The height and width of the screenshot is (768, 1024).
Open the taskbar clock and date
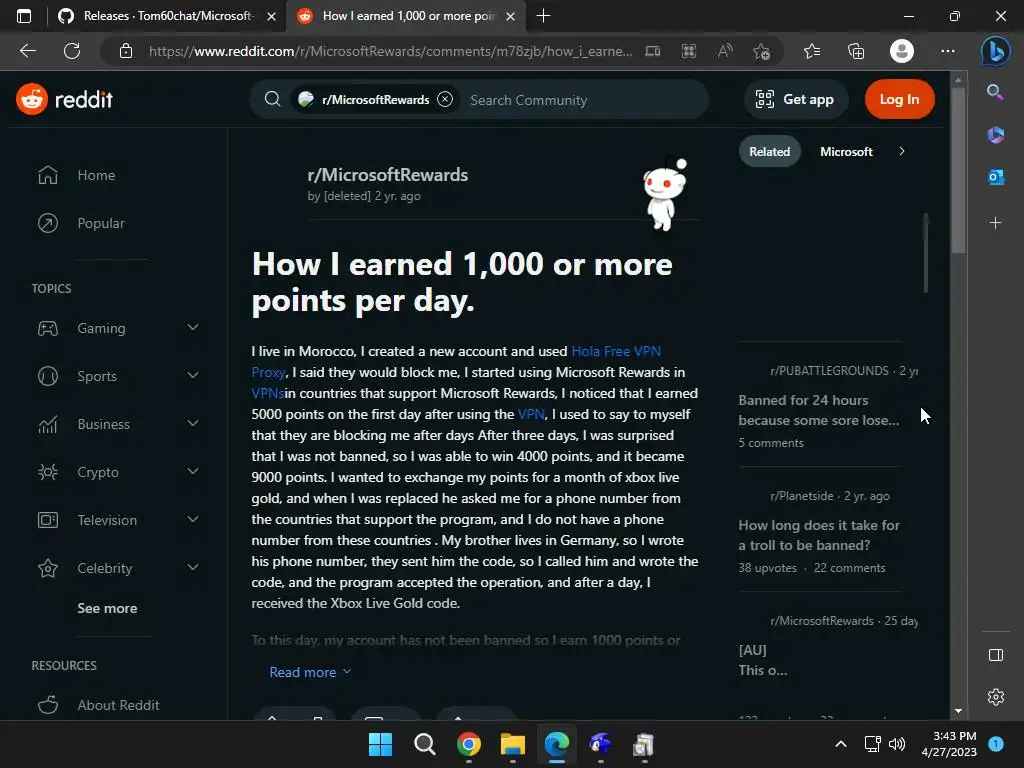pos(949,744)
